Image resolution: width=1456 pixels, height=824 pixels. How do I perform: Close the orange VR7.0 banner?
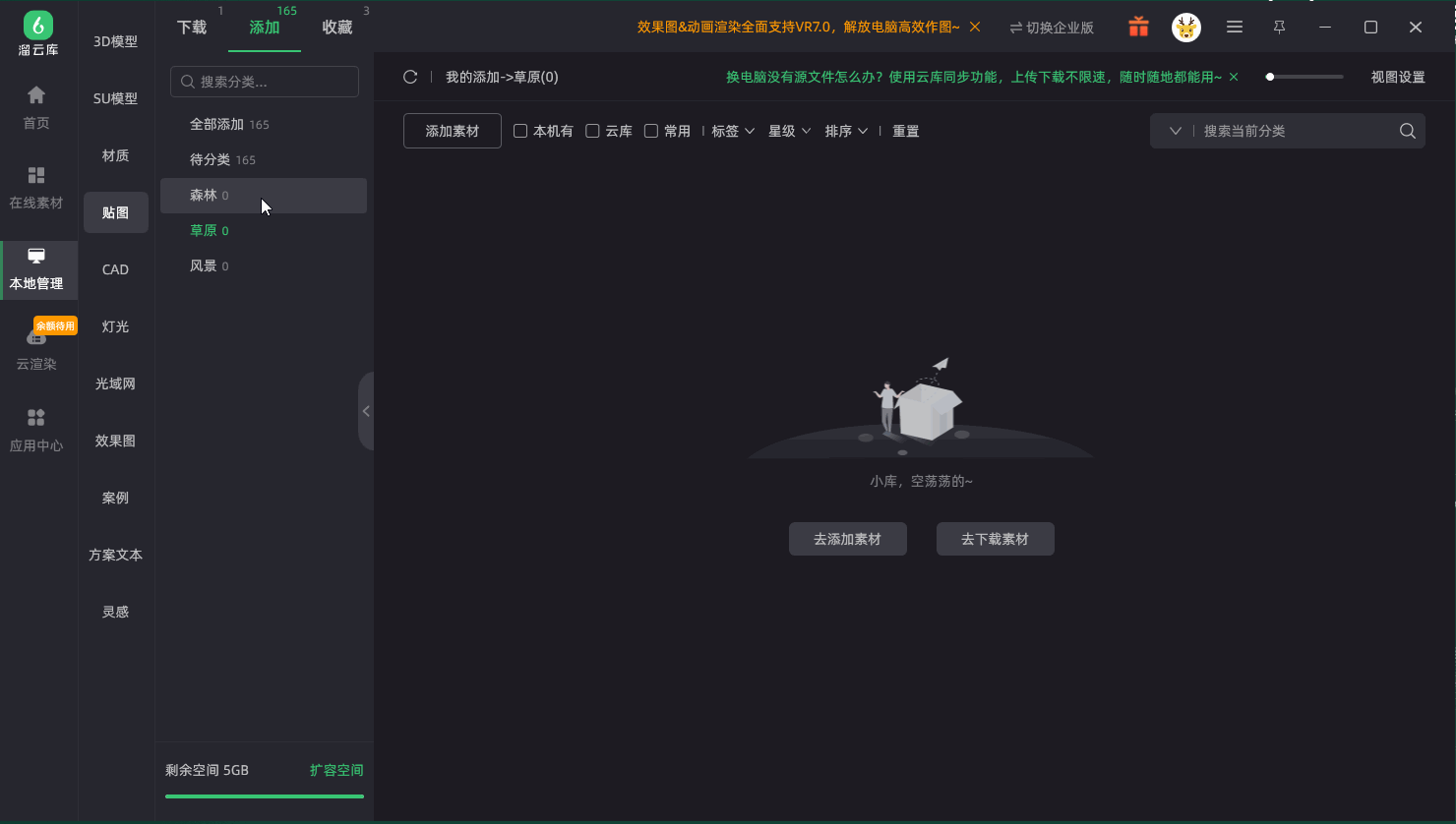(975, 27)
